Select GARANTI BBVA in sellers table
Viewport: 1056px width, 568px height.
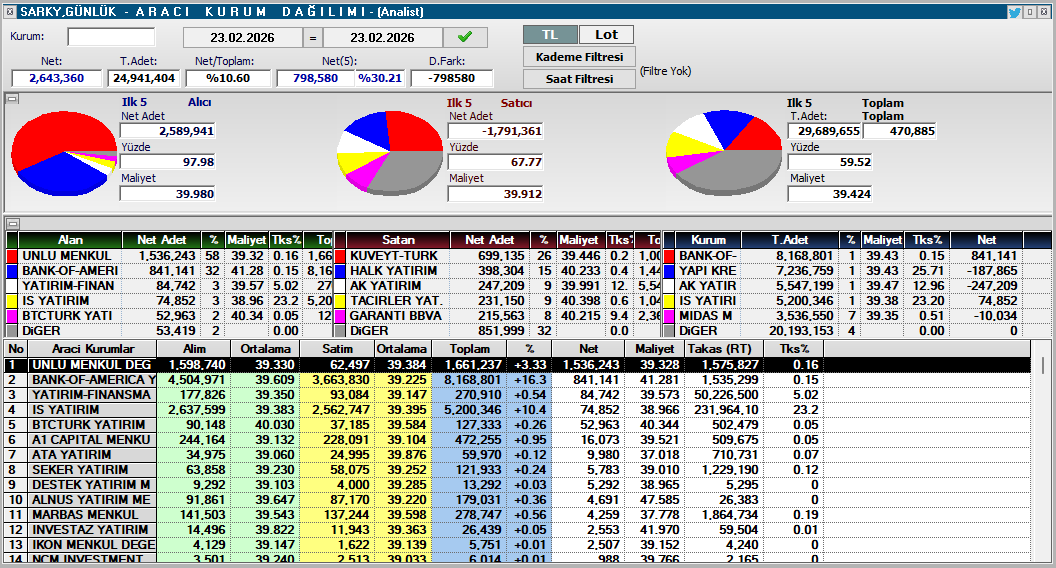(x=498, y=316)
